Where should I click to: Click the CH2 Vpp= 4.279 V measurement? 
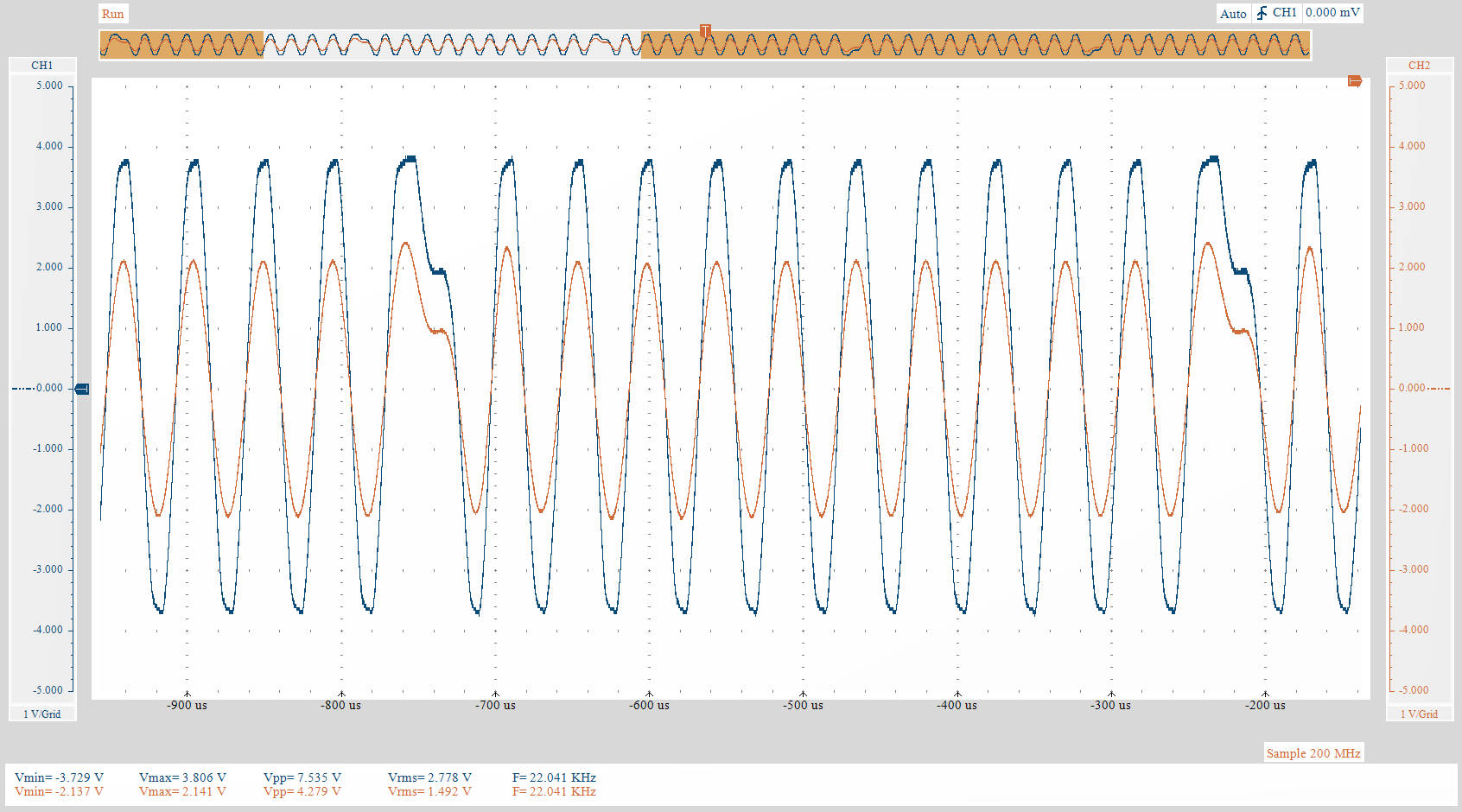(x=302, y=792)
